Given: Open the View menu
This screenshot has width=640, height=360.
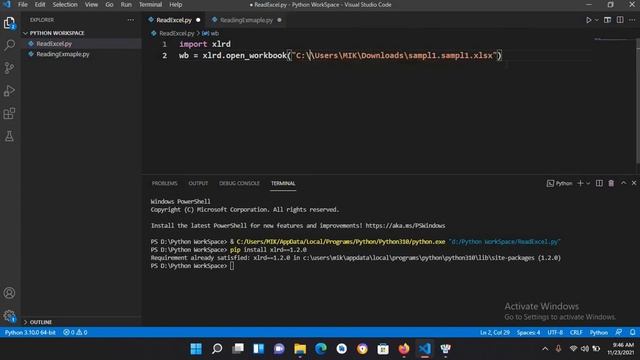Looking at the screenshot, I should (x=91, y=5).
